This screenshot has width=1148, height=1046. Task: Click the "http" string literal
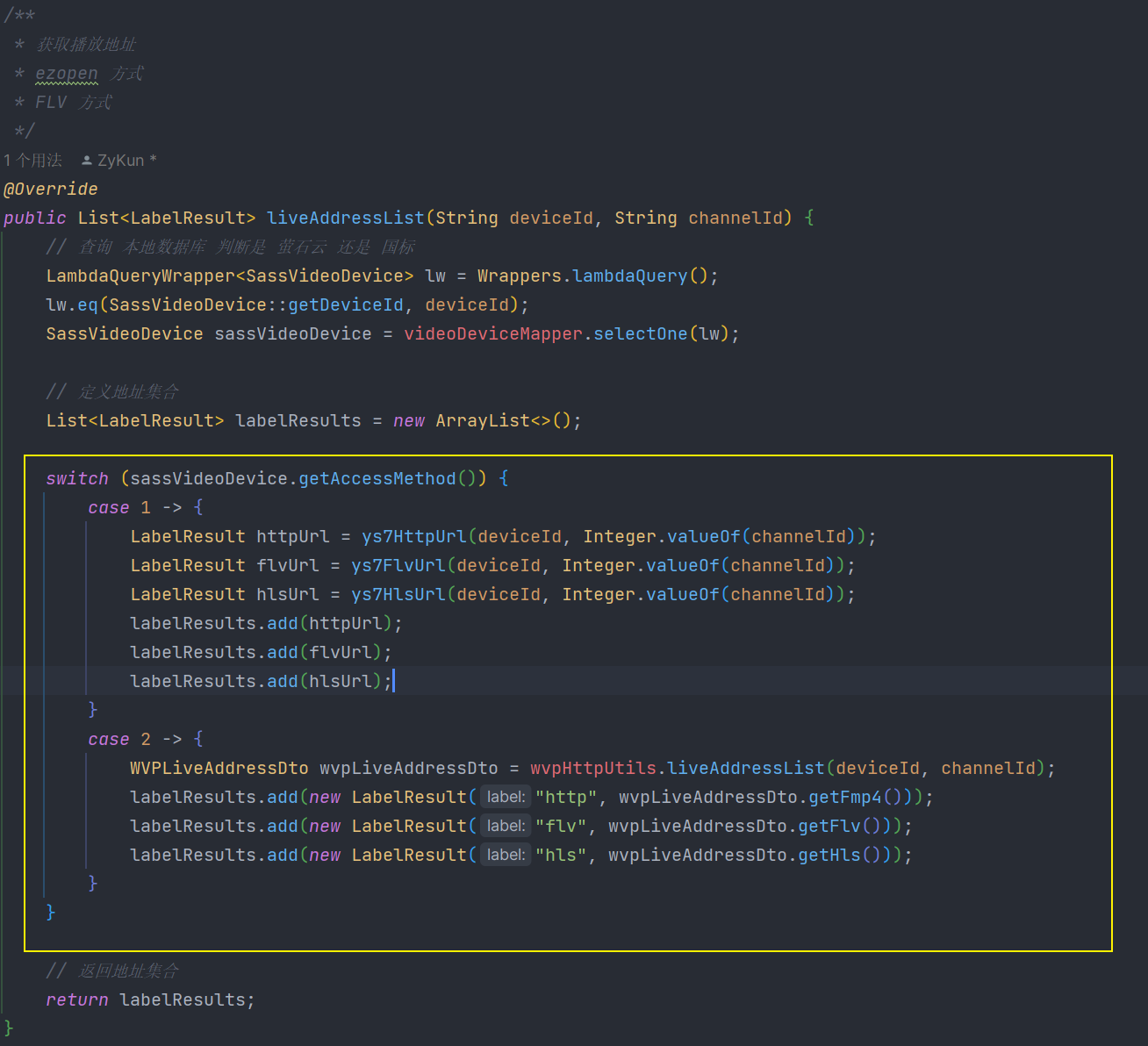[x=567, y=797]
